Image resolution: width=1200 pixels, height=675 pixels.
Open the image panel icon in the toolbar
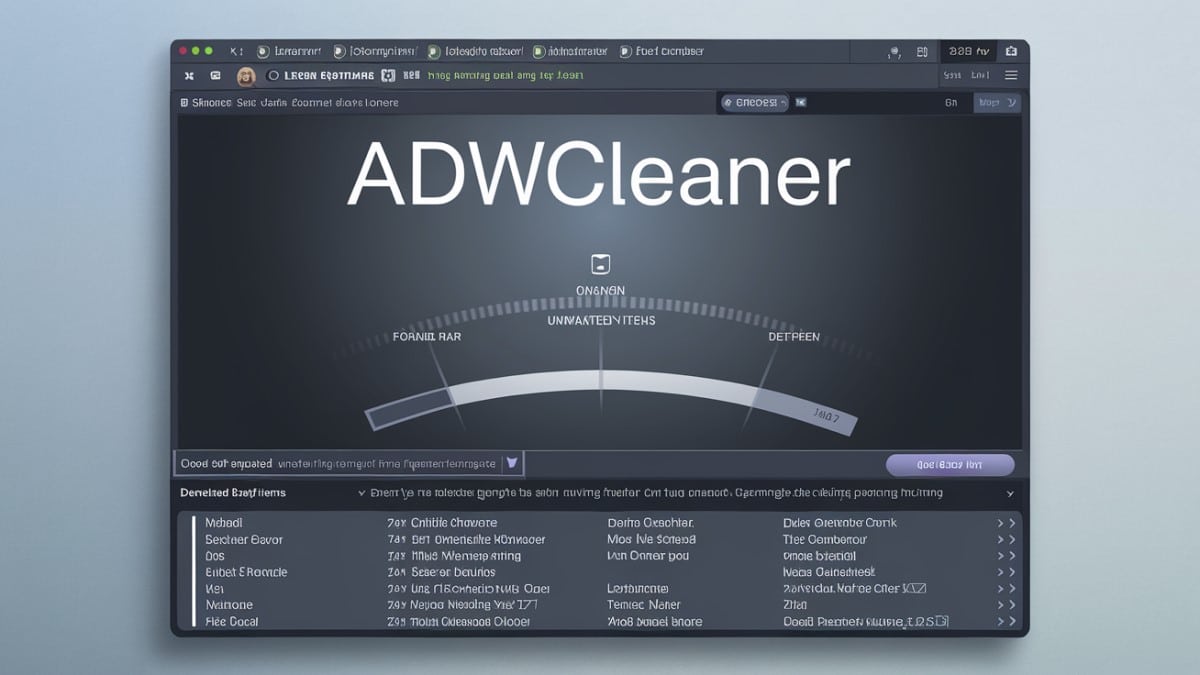(214, 75)
